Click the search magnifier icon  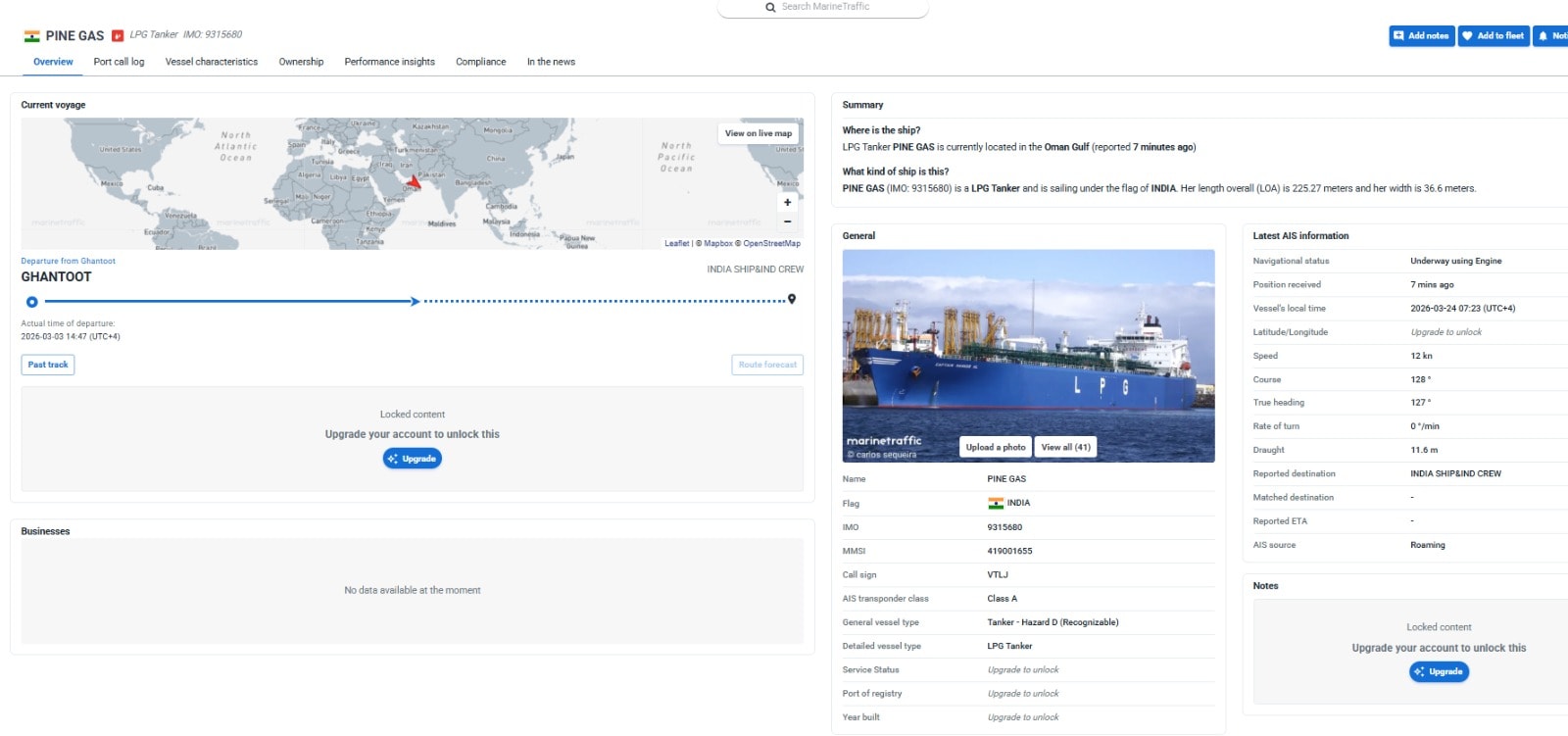pos(770,7)
